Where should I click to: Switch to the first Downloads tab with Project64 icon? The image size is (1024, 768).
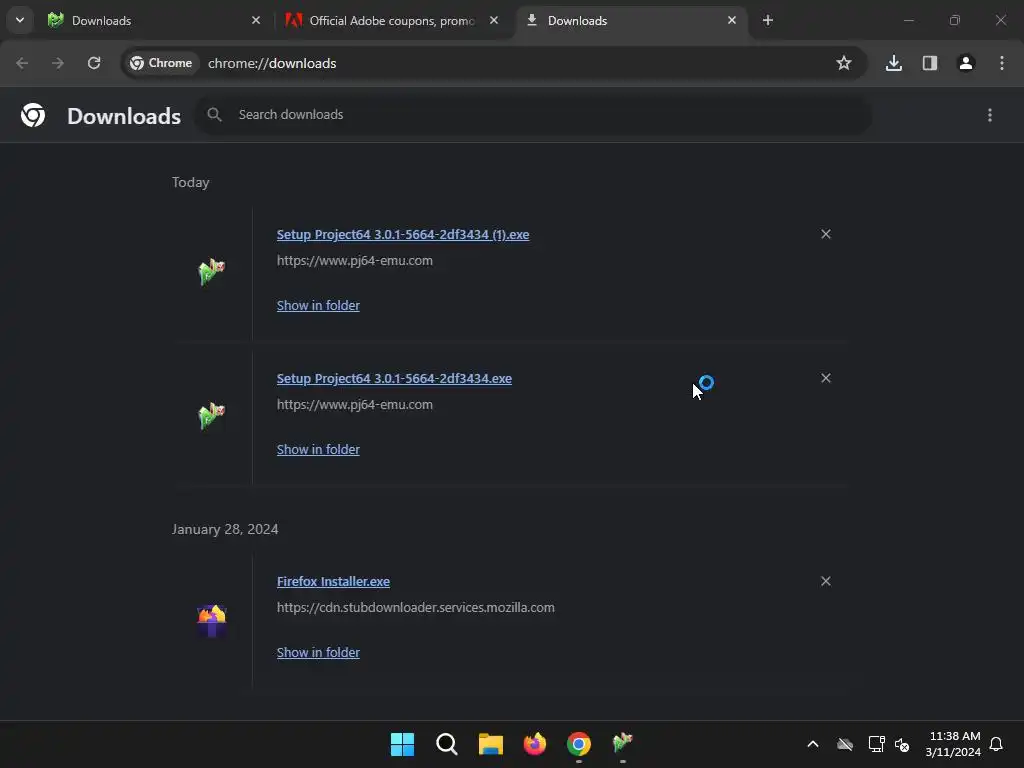tap(154, 20)
